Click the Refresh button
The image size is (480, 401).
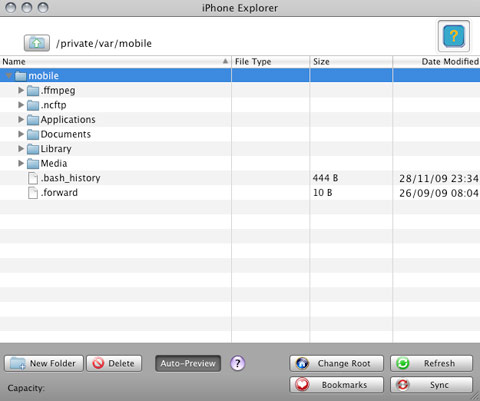tap(431, 363)
